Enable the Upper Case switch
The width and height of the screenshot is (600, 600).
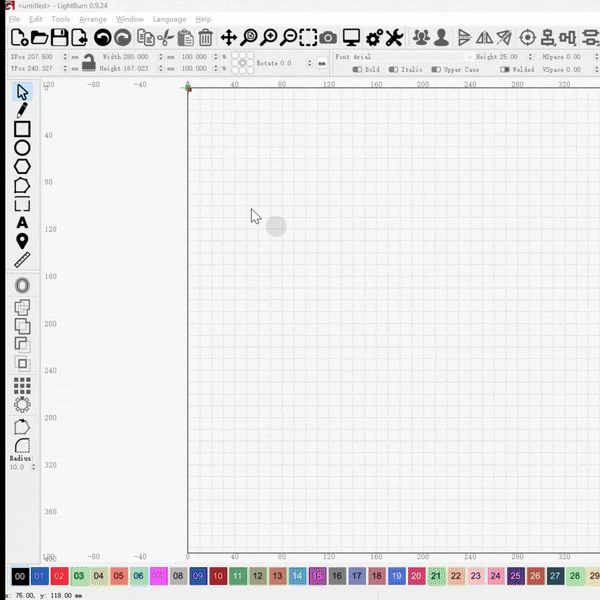pos(436,70)
